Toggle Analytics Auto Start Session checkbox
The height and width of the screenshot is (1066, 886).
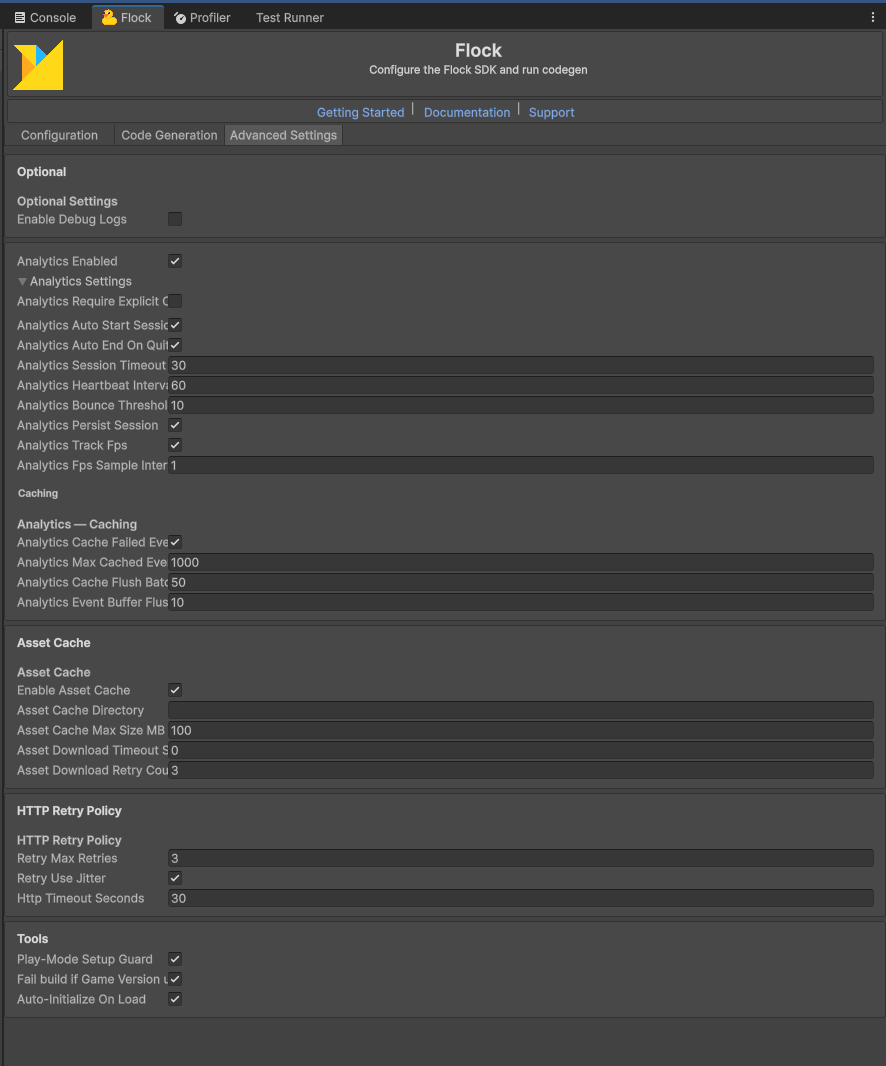click(x=175, y=325)
